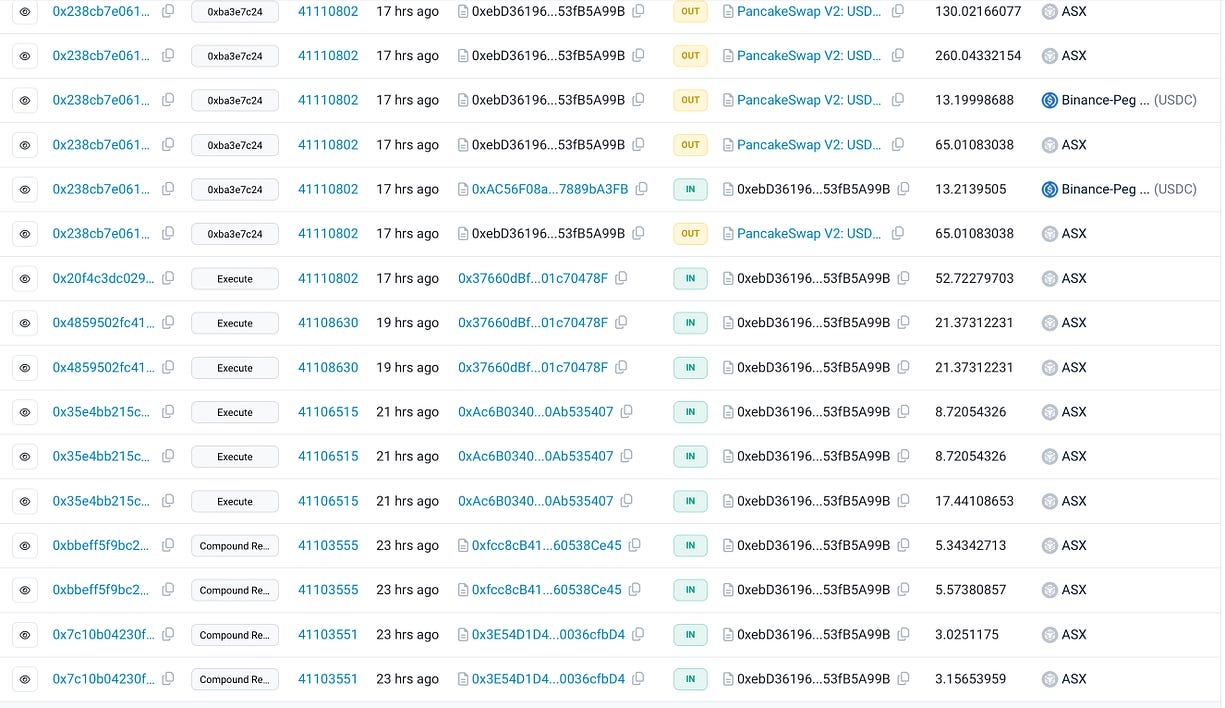1225x708 pixels.
Task: Click Binance-Peg token icon in the 13.2139505 row
Action: click(1049, 189)
